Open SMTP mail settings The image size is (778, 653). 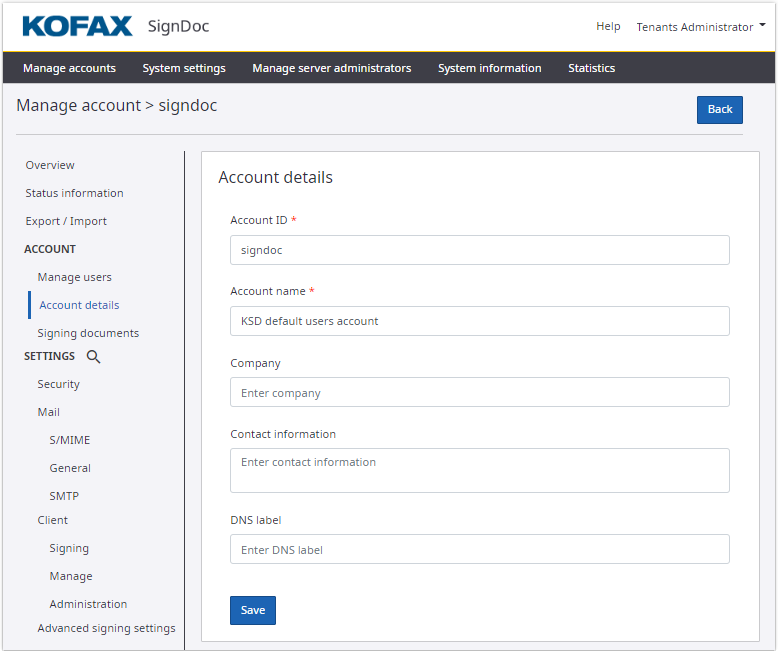[64, 496]
